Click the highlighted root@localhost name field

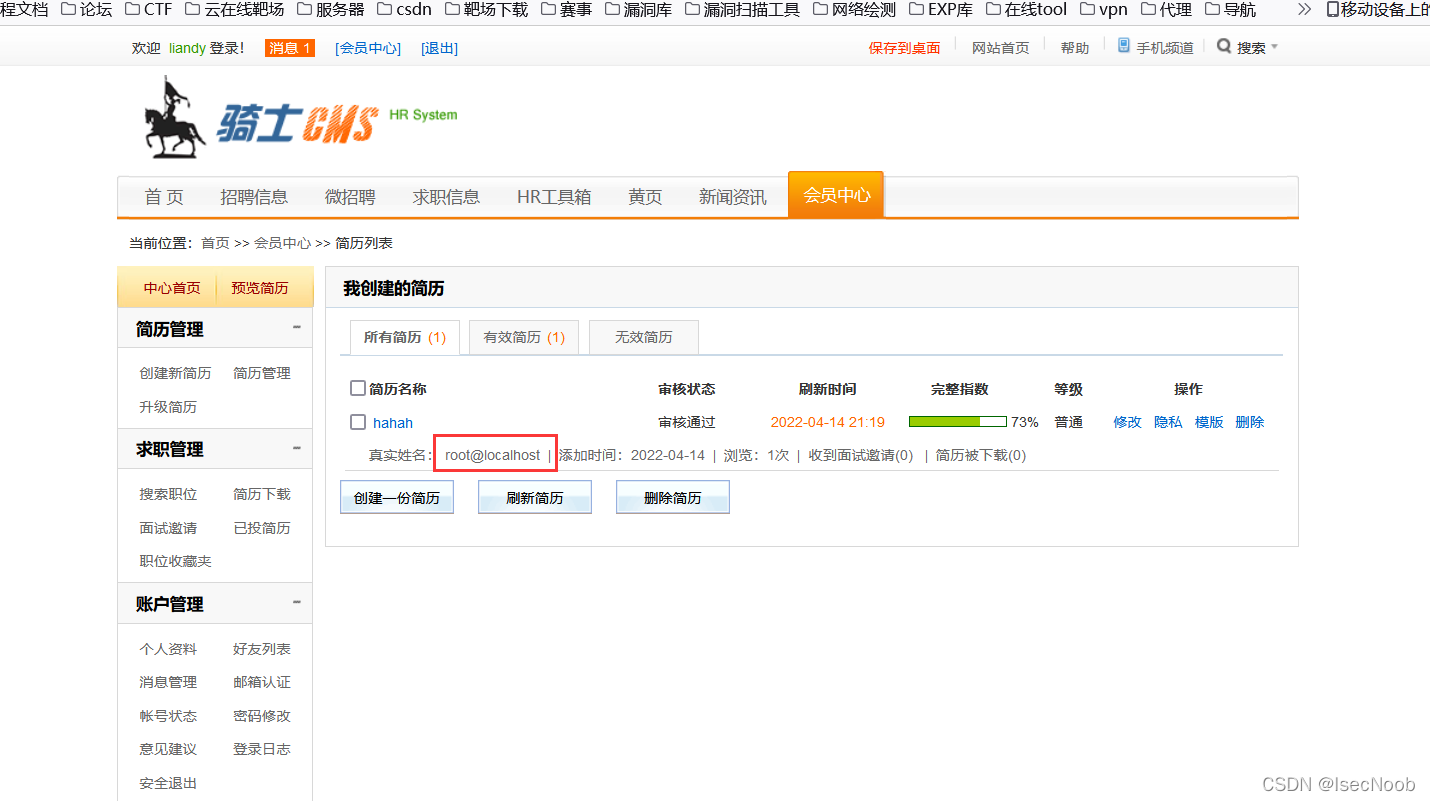point(494,454)
